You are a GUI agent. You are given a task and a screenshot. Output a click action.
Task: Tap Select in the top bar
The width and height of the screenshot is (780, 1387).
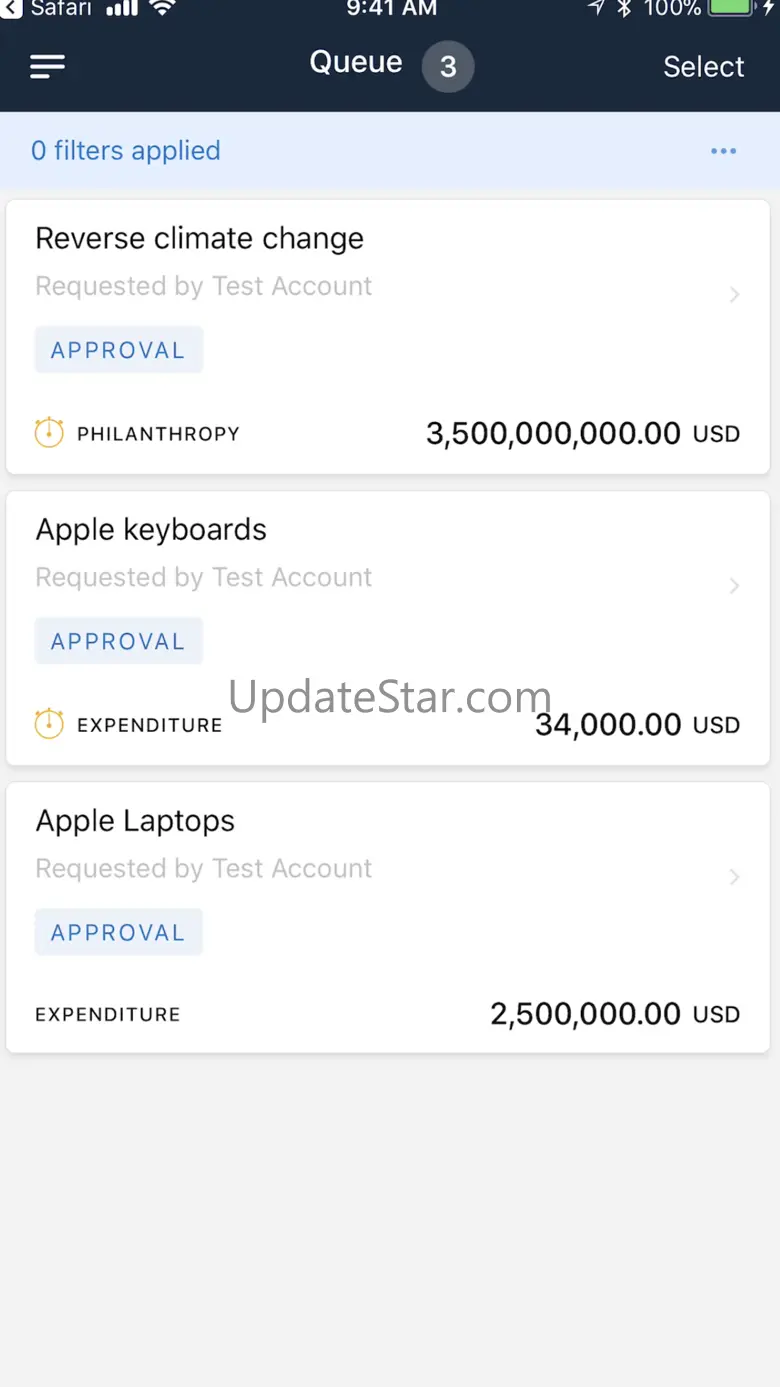703,67
